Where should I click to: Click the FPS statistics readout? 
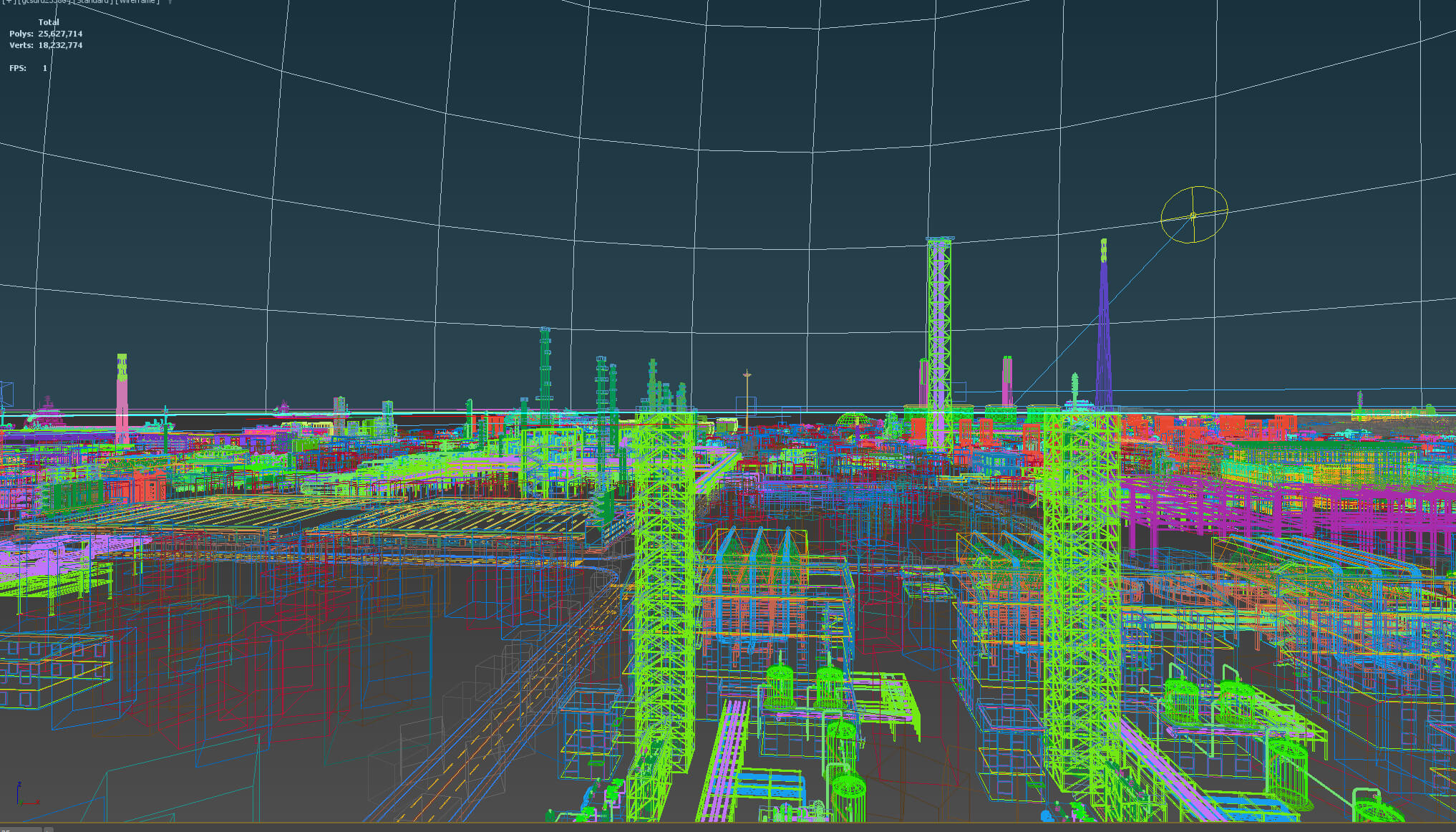pyautogui.click(x=28, y=68)
